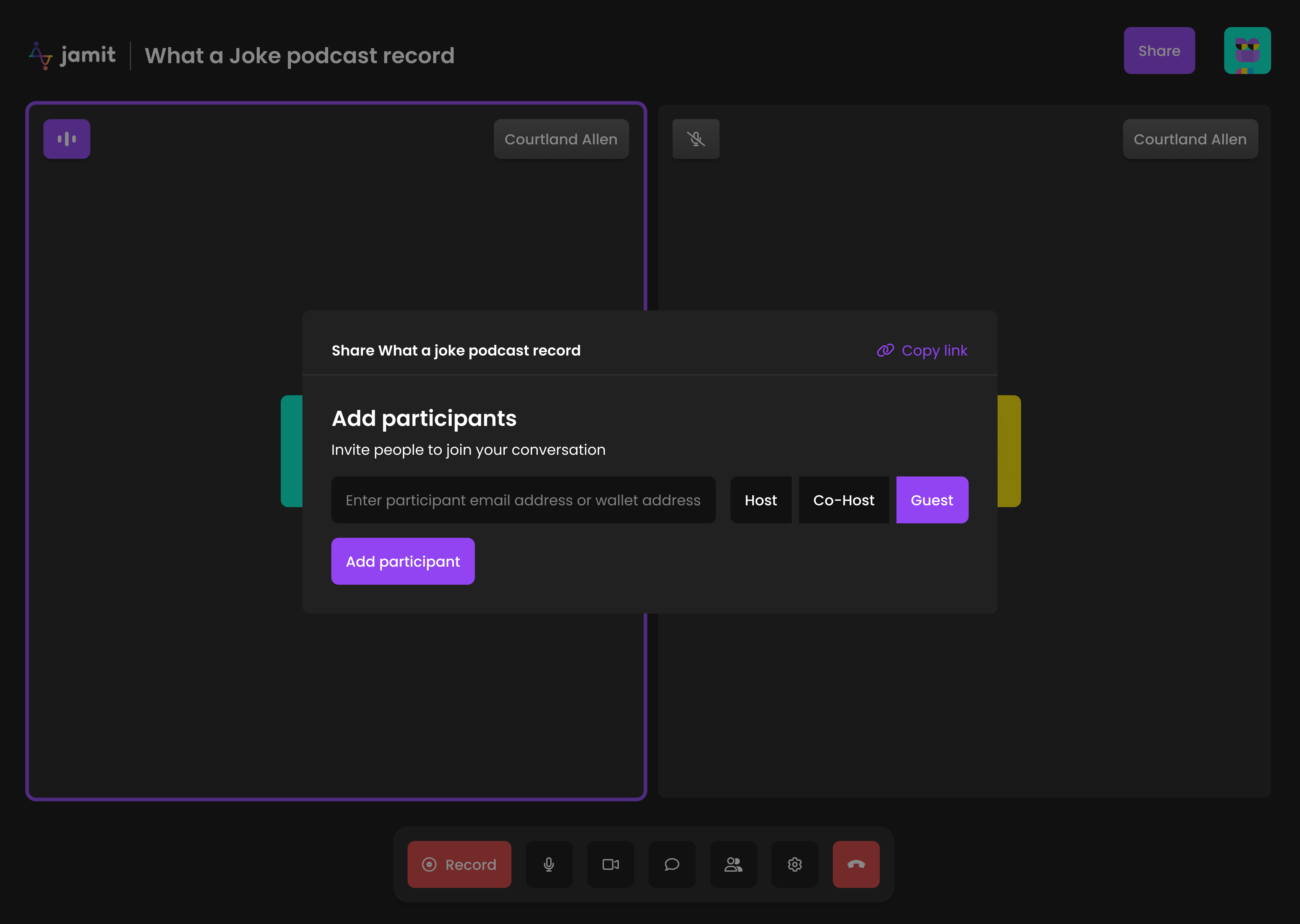Image resolution: width=1300 pixels, height=924 pixels.
Task: Click the muted mic icon on the right tile
Action: click(x=696, y=138)
